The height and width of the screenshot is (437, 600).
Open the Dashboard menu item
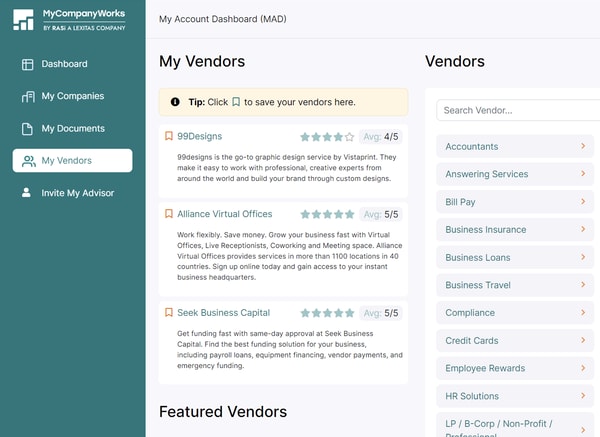pos(72,64)
